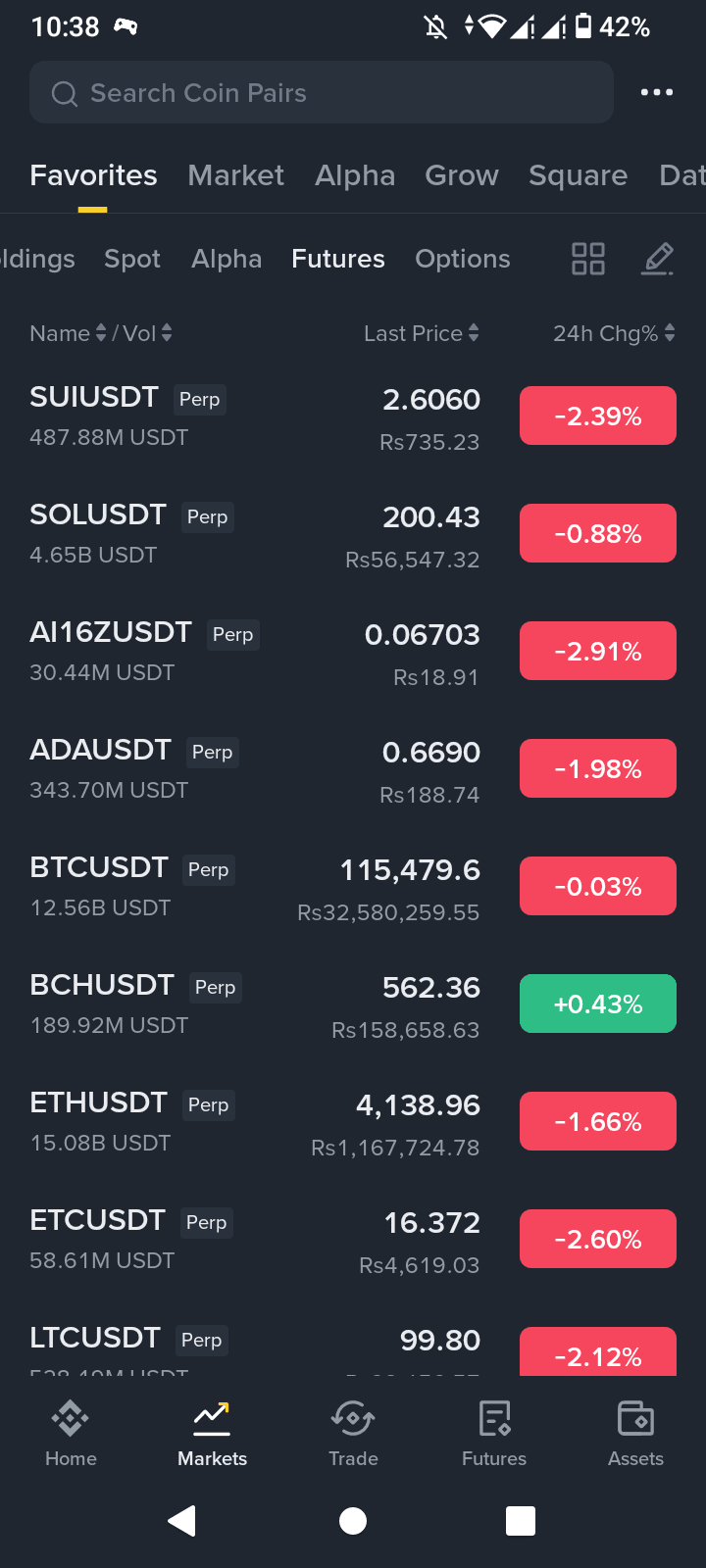This screenshot has height=1568, width=706.
Task: Switch to grid layout view icon
Action: click(588, 259)
